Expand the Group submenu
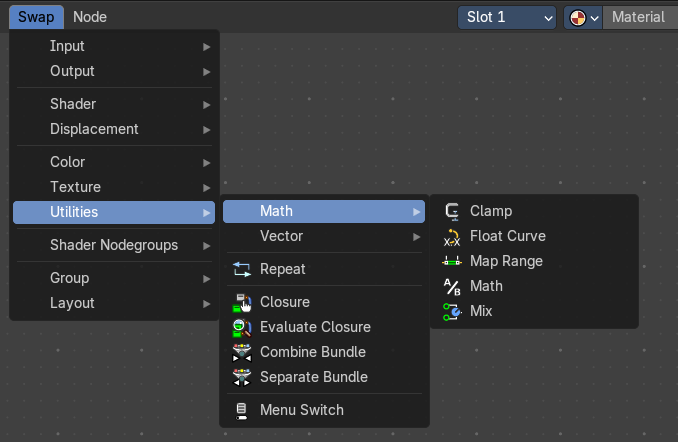The image size is (678, 442). click(114, 278)
